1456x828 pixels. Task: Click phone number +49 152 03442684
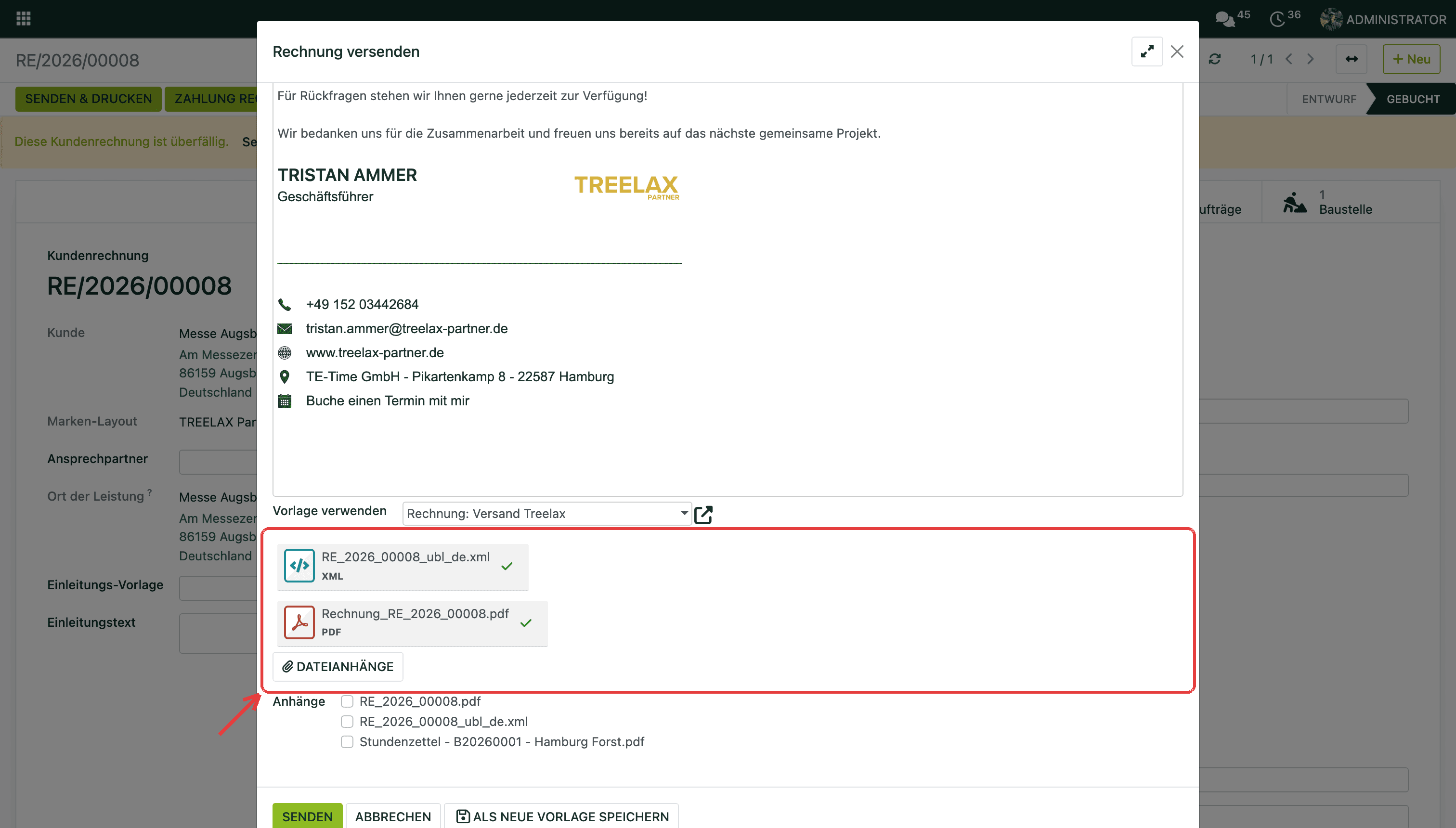[362, 305]
